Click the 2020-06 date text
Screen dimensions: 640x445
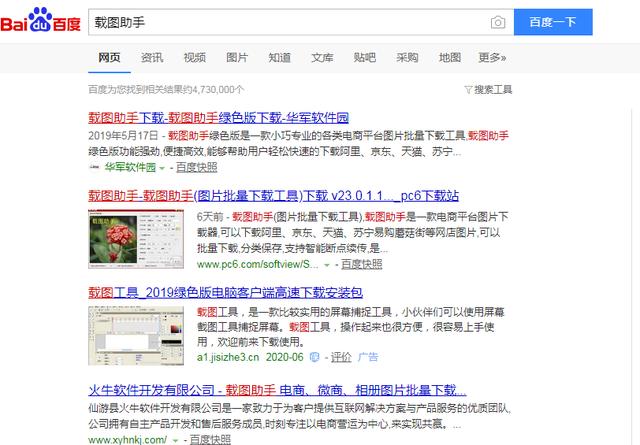(285, 357)
